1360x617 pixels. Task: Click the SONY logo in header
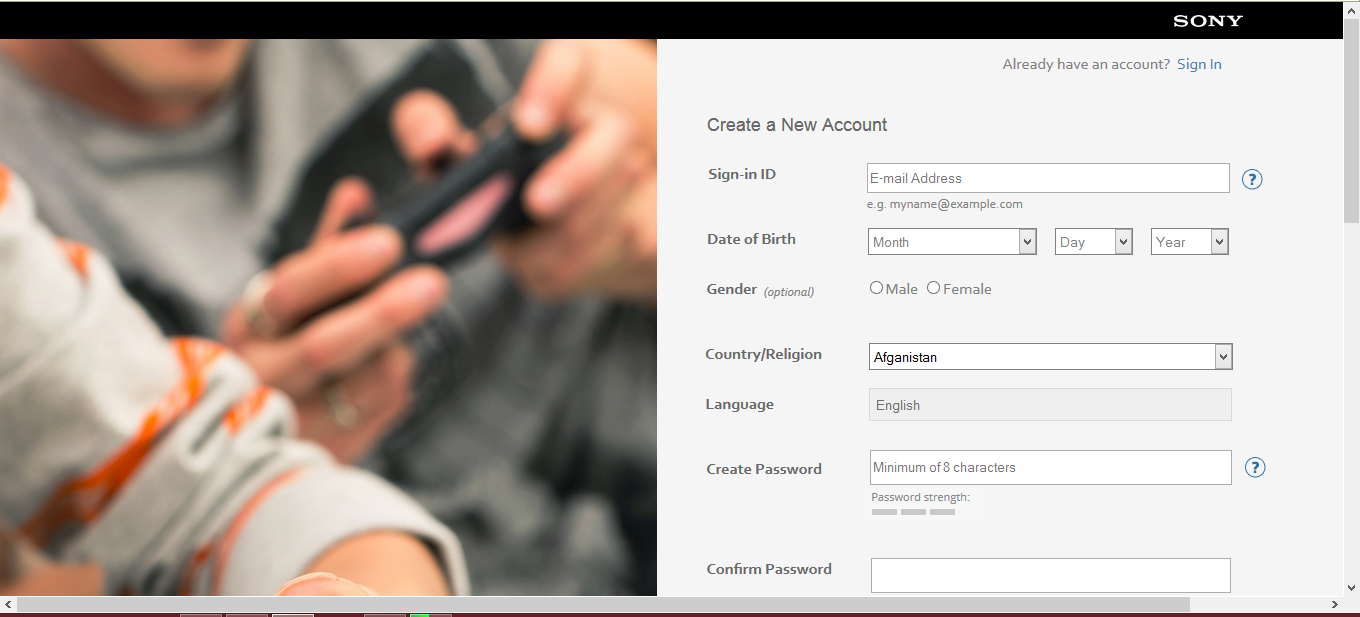pos(1208,21)
